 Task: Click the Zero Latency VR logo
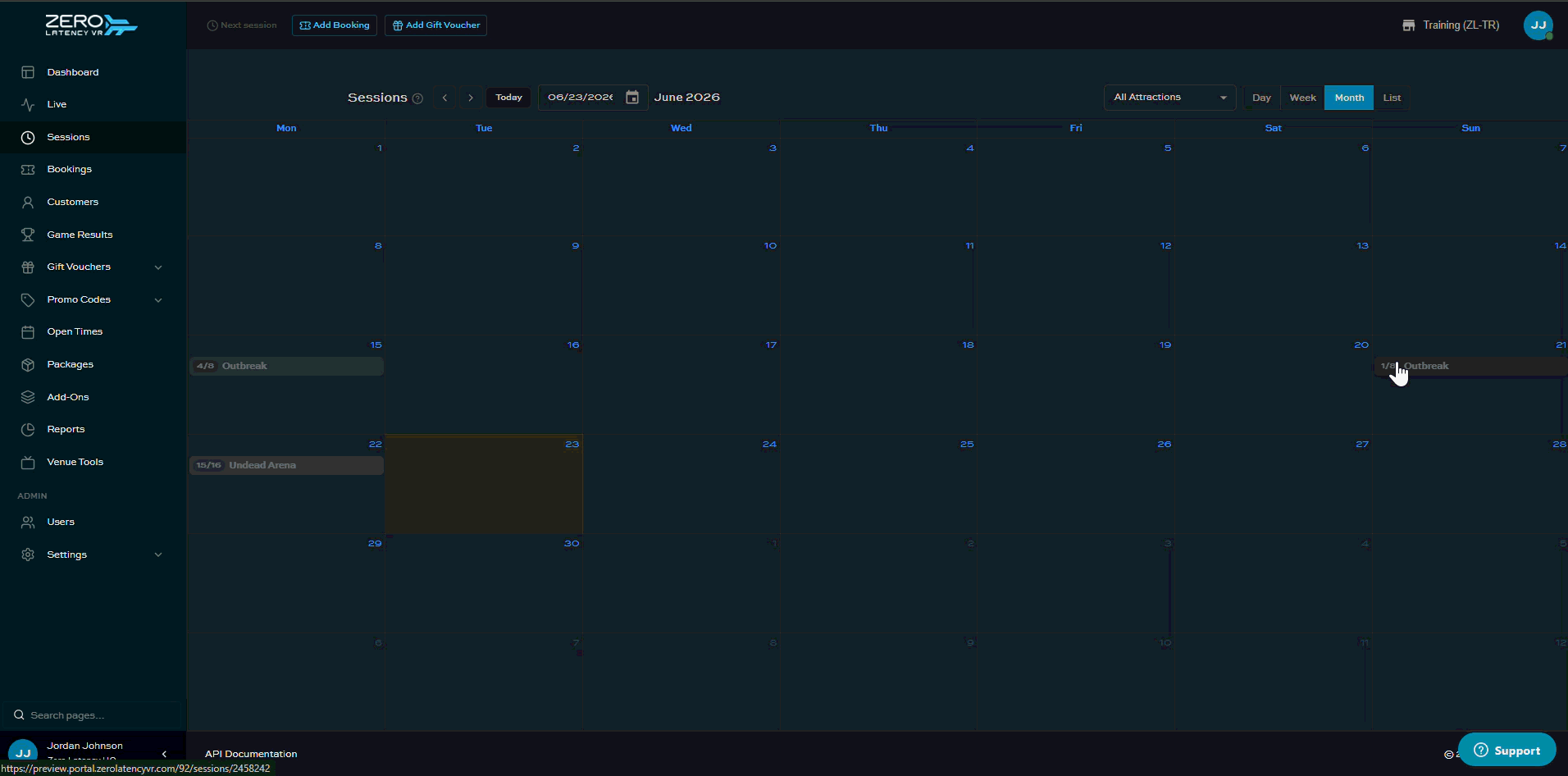point(91,25)
